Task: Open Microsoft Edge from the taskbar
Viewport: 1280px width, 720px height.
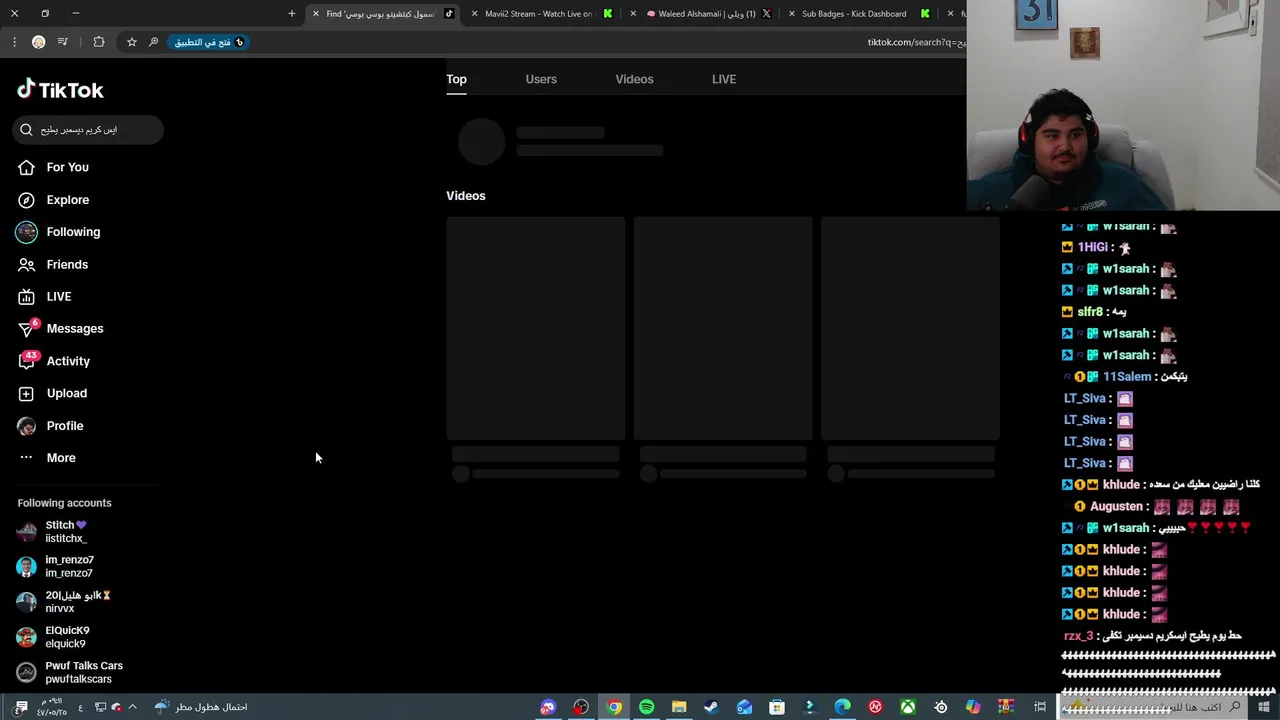Action: tap(842, 707)
